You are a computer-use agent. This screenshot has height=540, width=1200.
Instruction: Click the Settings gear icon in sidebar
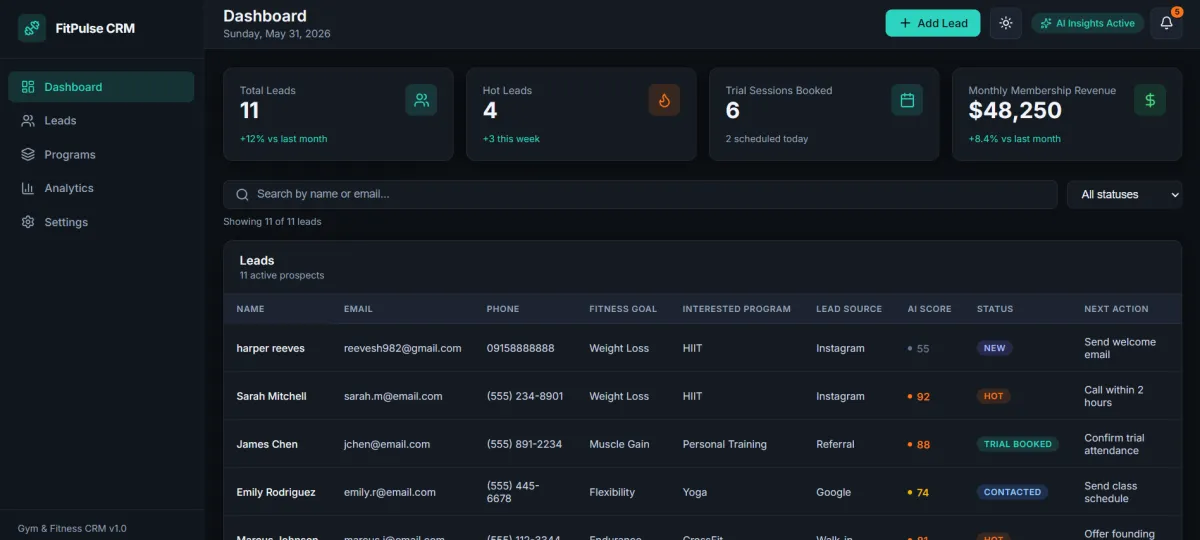[x=28, y=222]
